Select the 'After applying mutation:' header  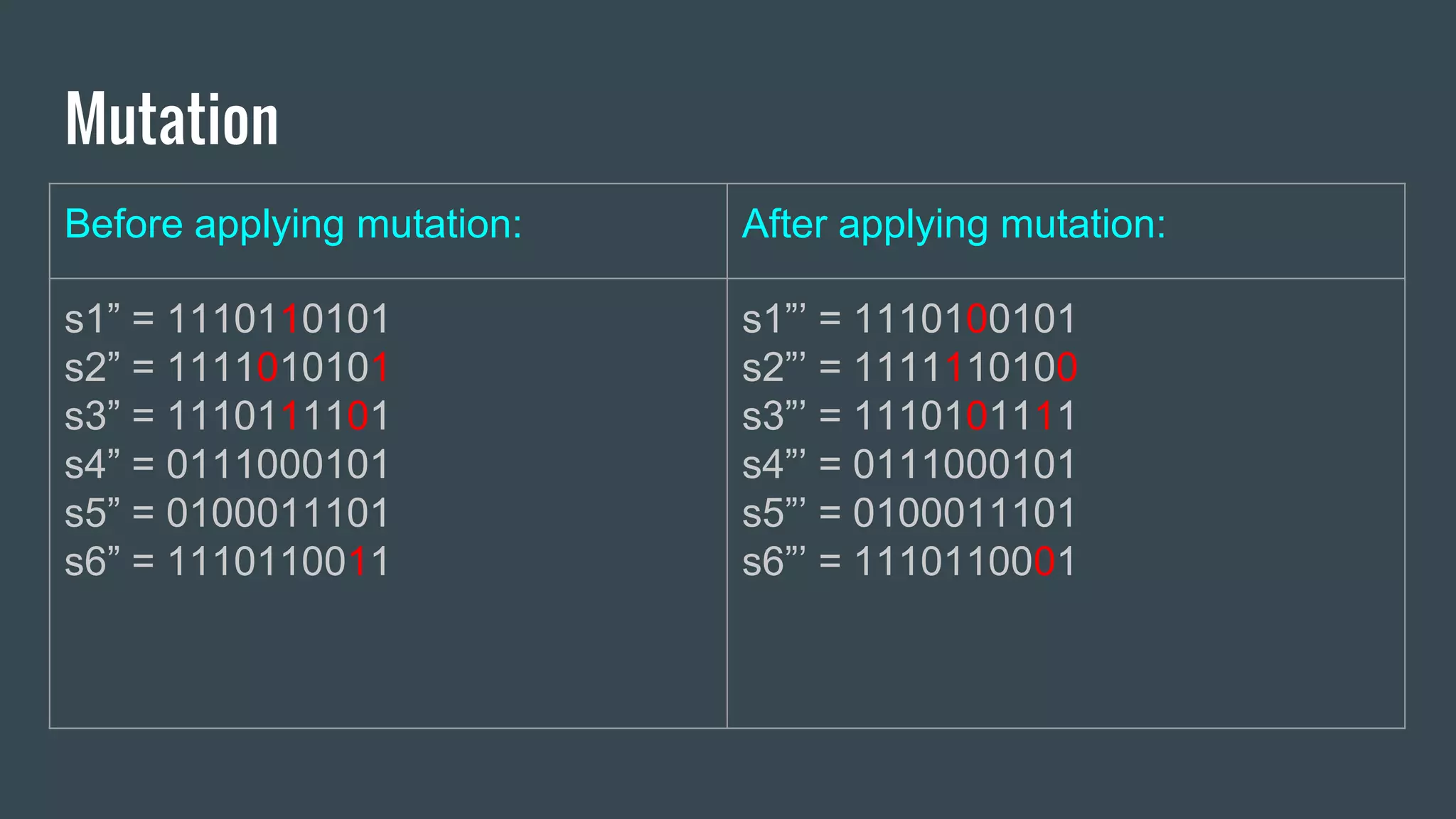[x=954, y=225]
